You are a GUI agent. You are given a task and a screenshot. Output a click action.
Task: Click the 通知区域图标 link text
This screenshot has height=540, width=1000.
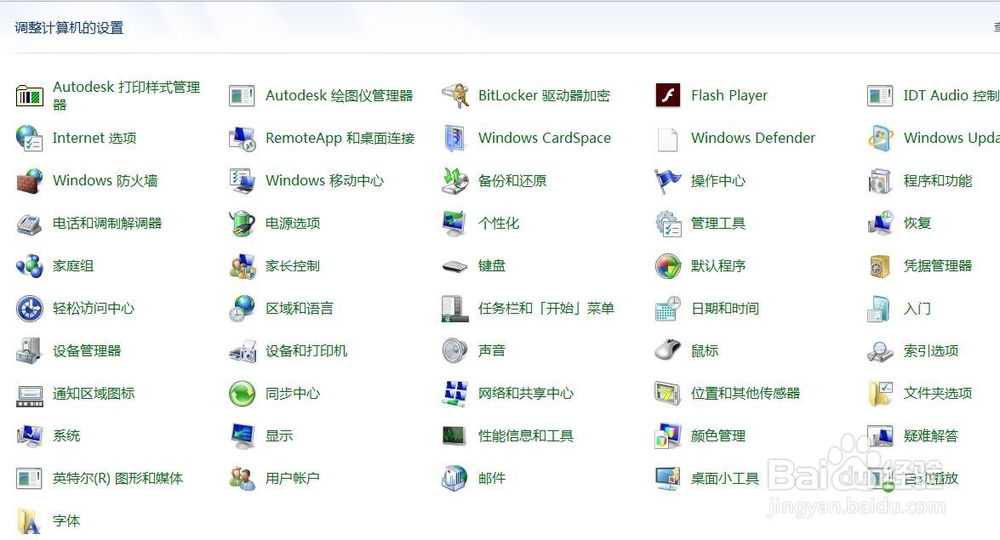tap(93, 394)
